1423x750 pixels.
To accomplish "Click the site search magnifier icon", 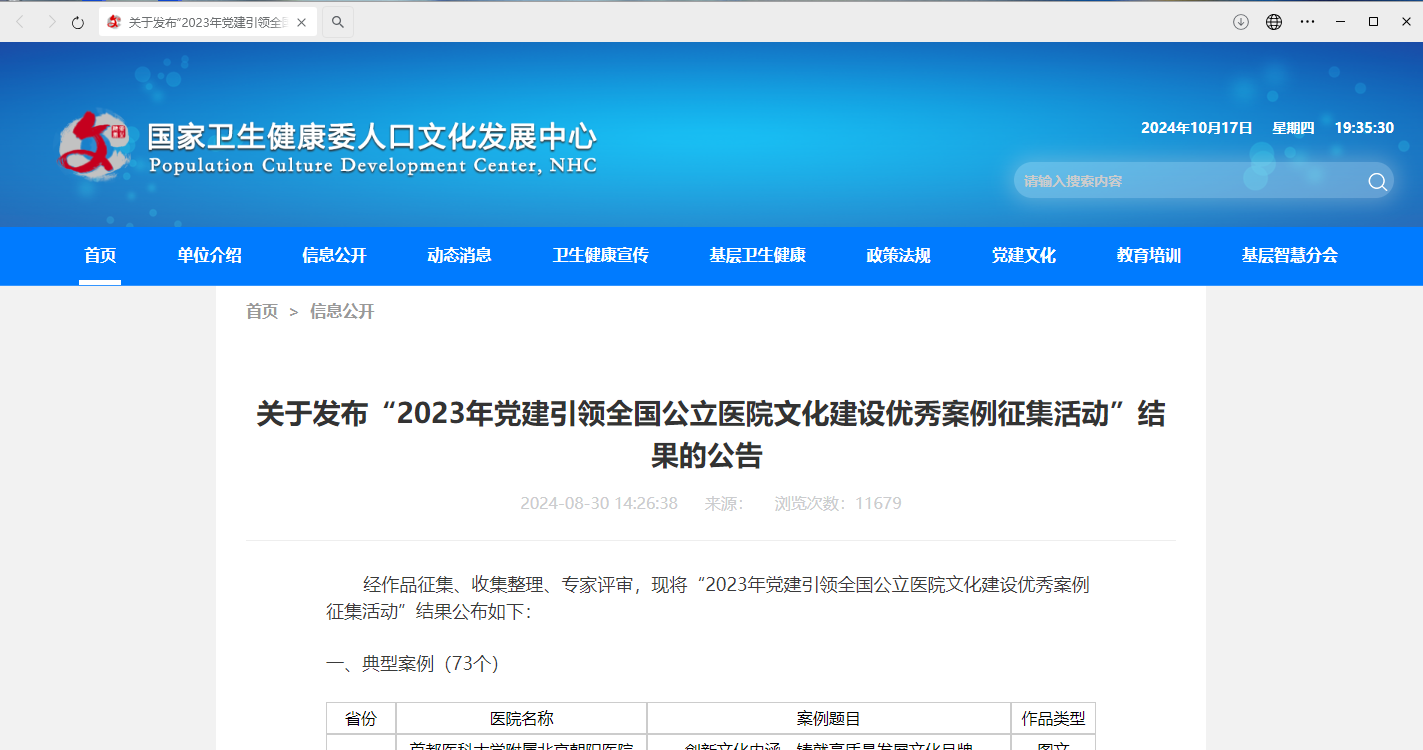I will click(x=1377, y=181).
